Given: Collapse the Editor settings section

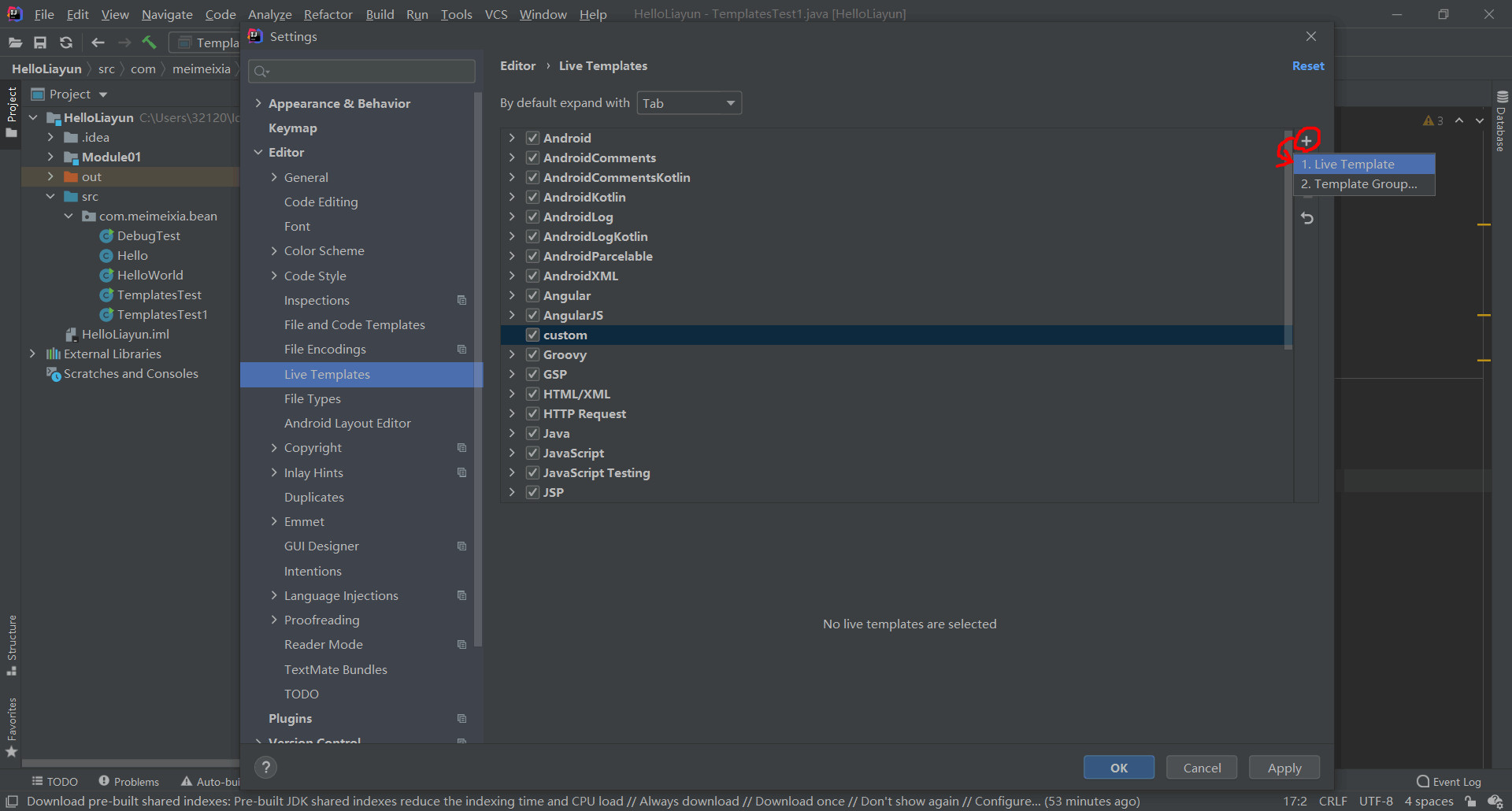Looking at the screenshot, I should tap(258, 152).
